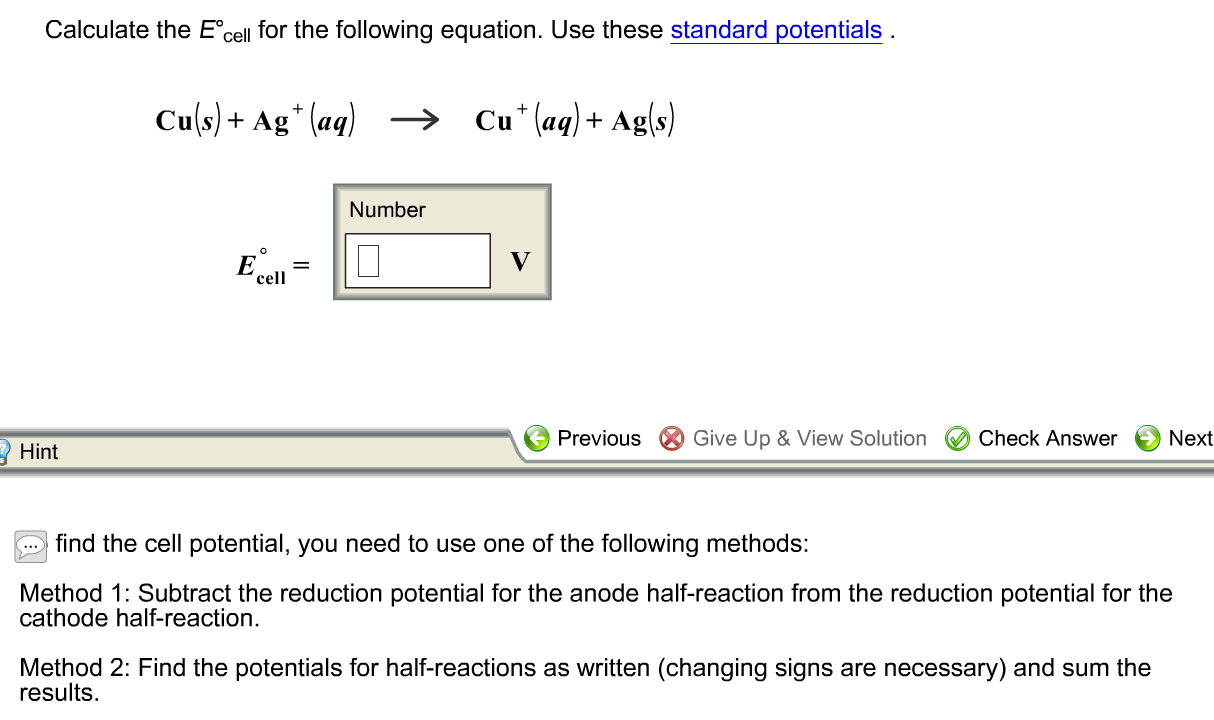Click the speech bubble icon near the methods text
This screenshot has width=1214, height=720.
click(30, 546)
